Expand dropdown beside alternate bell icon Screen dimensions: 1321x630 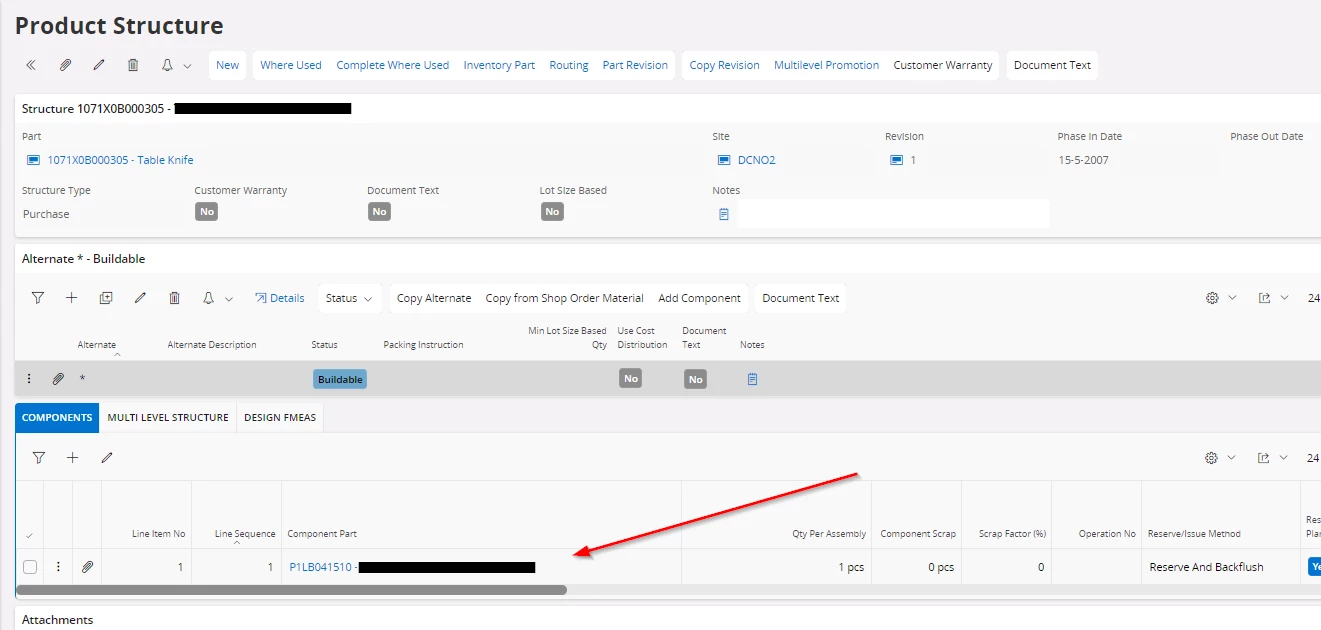pos(229,299)
